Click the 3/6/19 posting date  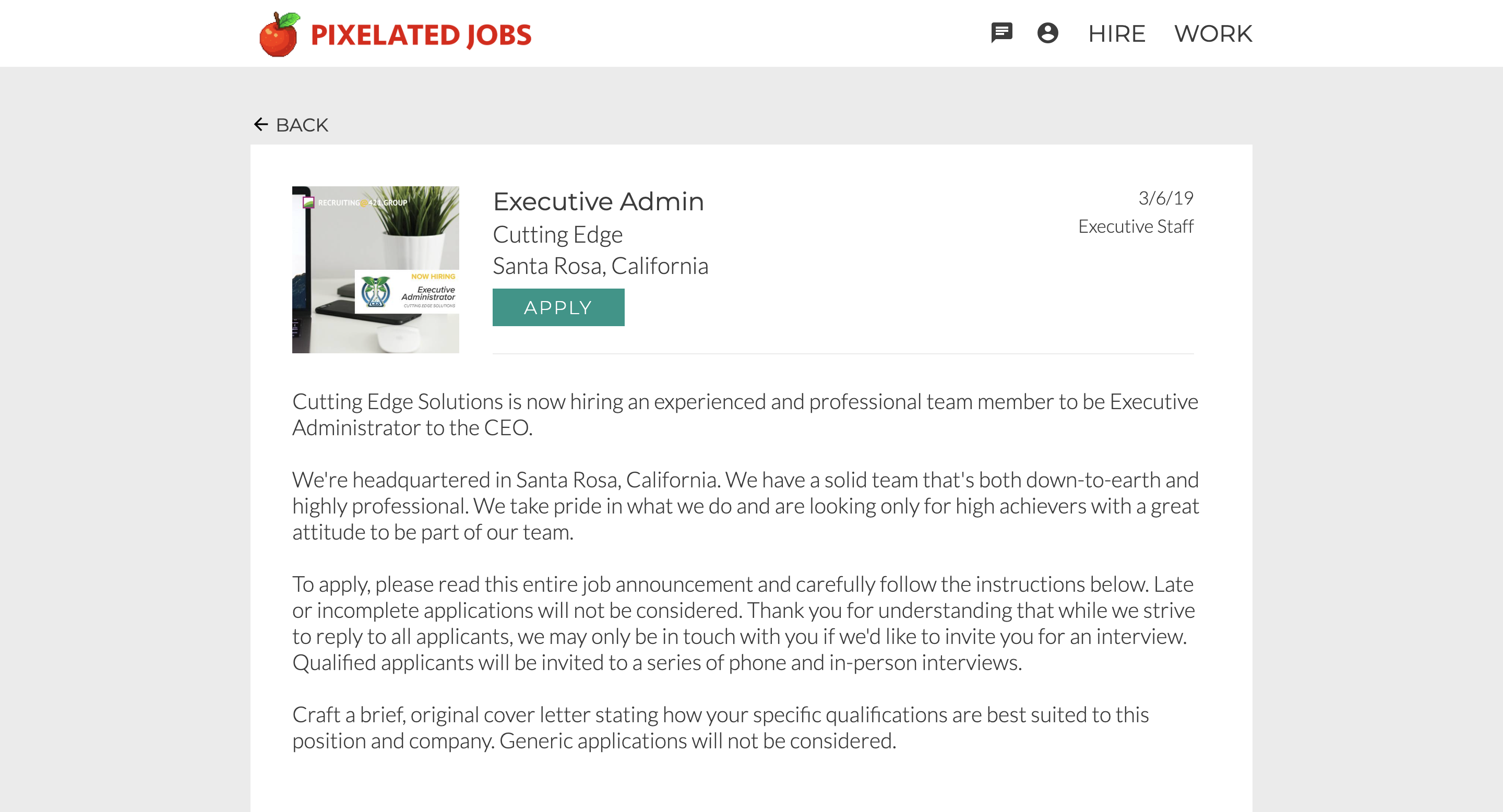click(1165, 198)
